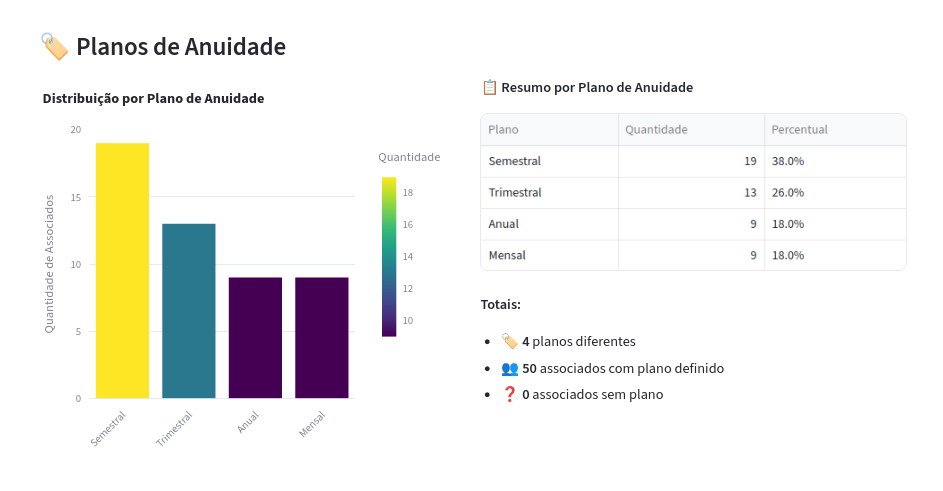Image resolution: width=943 pixels, height=491 pixels.
Task: Select the Trimestral row's 26.0% cell
Action: coord(835,192)
